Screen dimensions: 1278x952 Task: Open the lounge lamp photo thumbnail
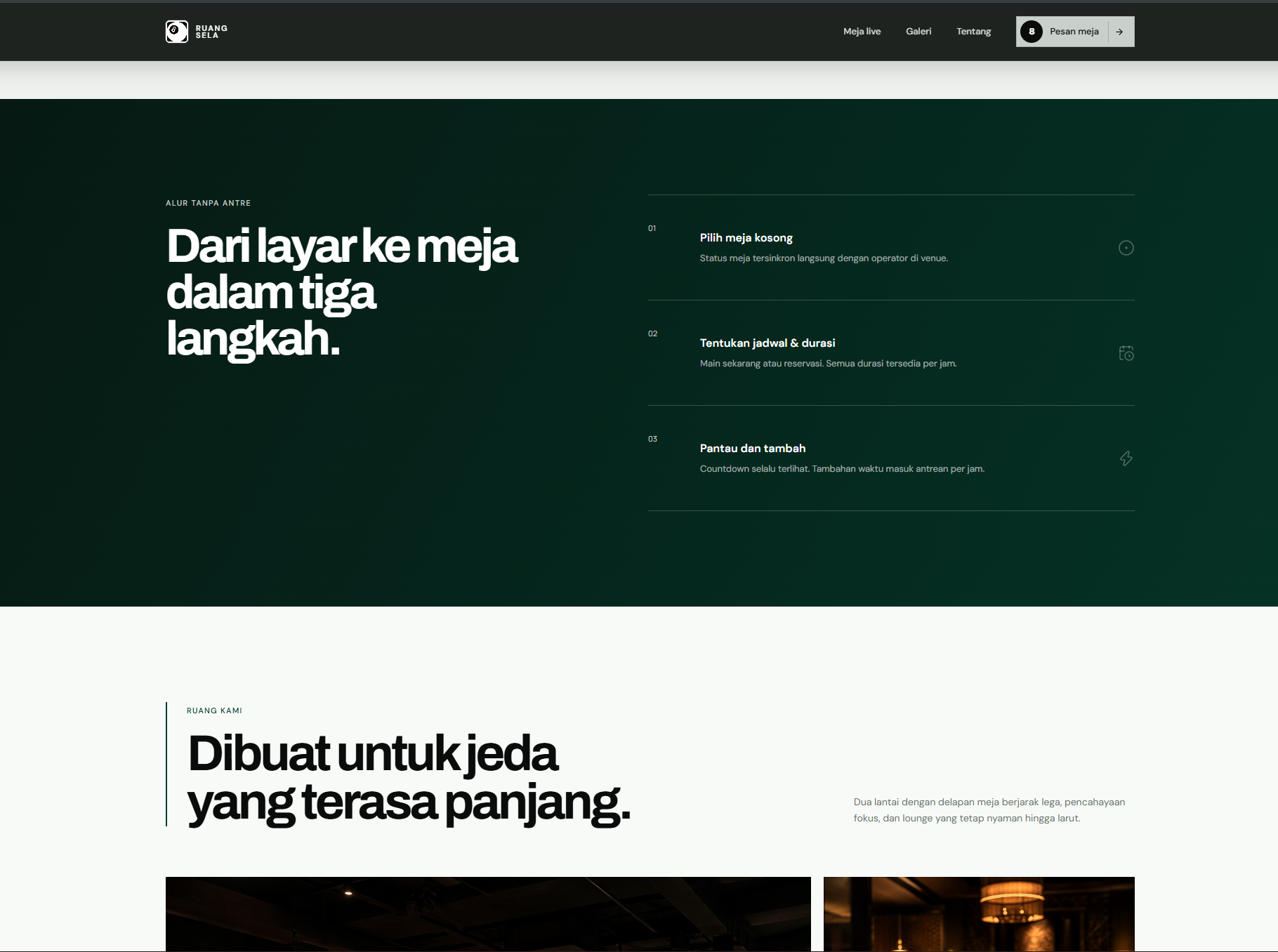coord(979,914)
